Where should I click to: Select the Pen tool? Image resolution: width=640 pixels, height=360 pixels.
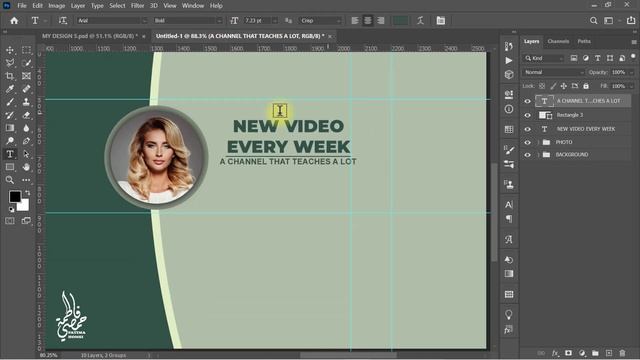click(26, 141)
